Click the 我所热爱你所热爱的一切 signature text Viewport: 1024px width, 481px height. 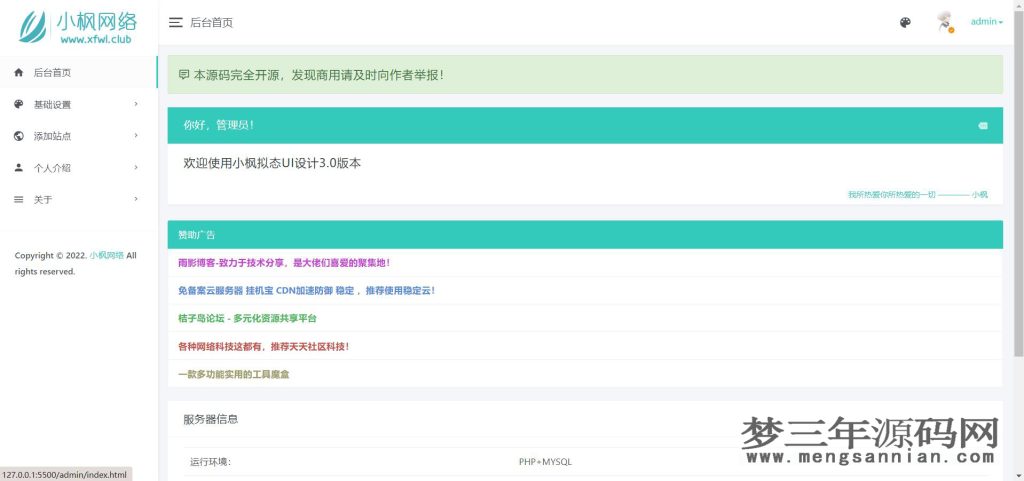pyautogui.click(x=918, y=194)
